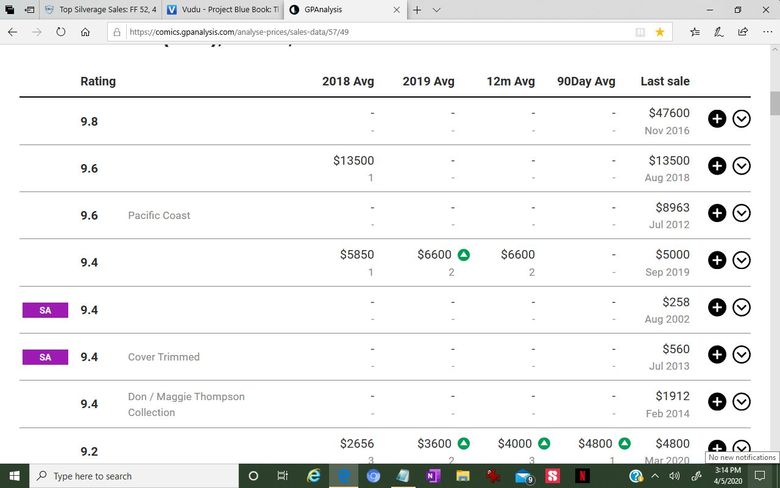The height and width of the screenshot is (488, 780).
Task: Switch to Vudu Project Blue Book tab
Action: 222,9
